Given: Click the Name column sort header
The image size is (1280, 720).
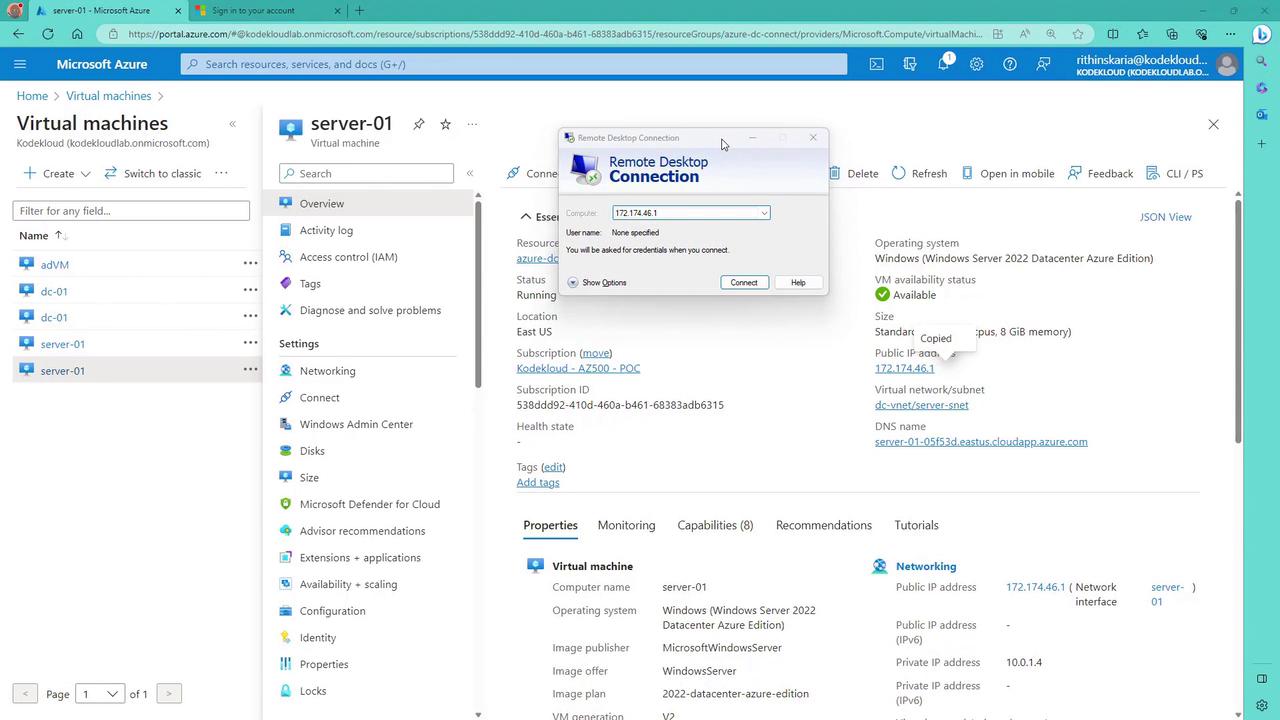Looking at the screenshot, I should pos(42,235).
